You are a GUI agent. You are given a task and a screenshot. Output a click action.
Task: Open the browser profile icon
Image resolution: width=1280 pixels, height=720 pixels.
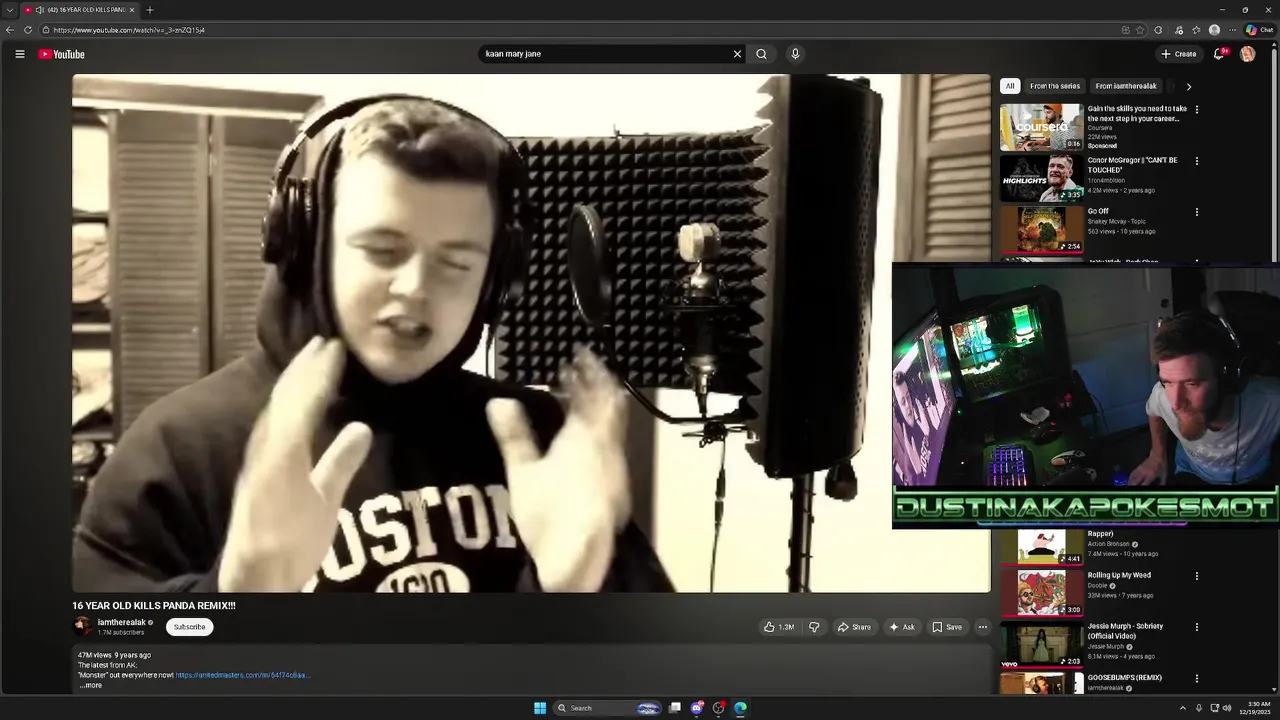(x=1214, y=30)
